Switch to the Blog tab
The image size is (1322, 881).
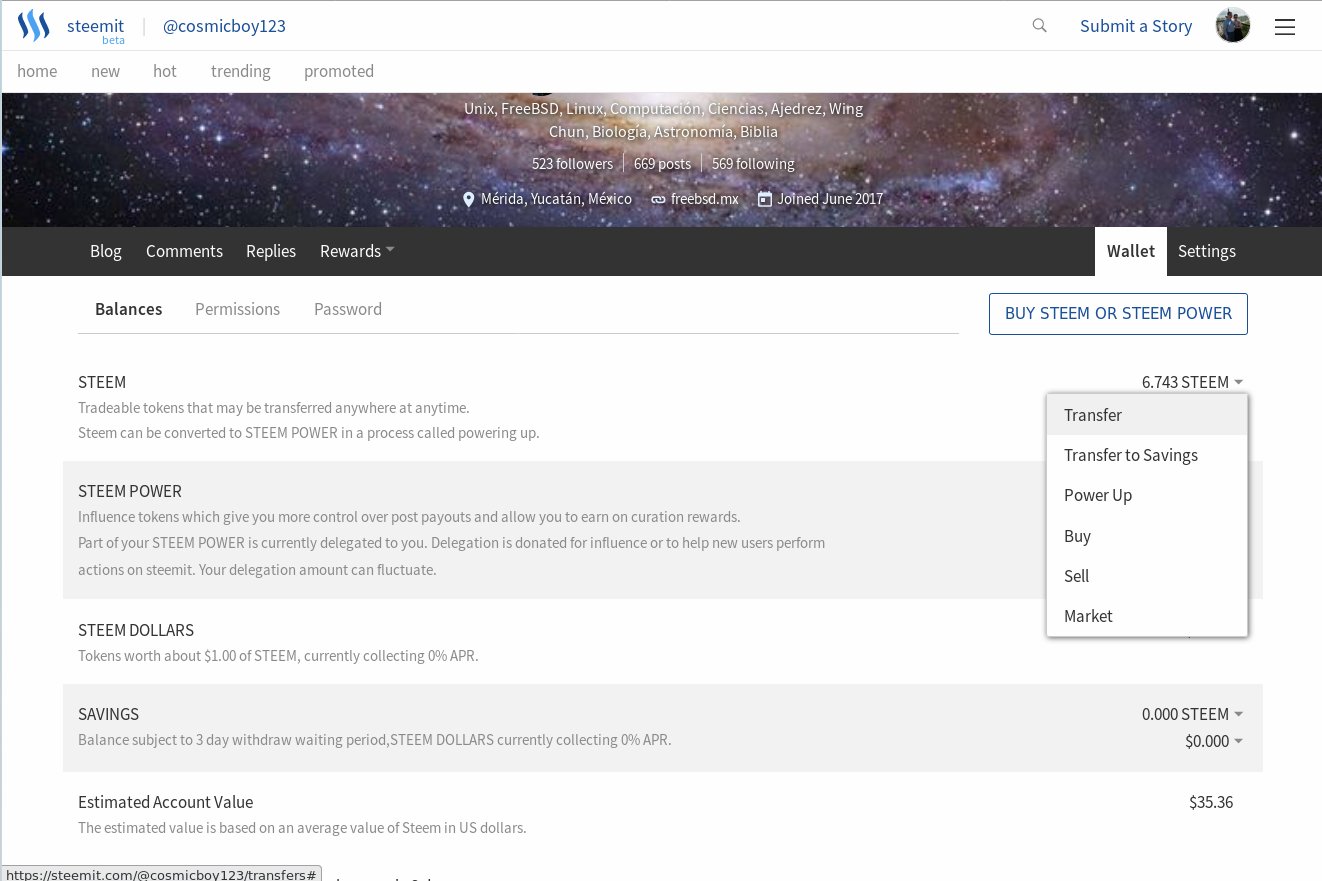click(x=106, y=251)
